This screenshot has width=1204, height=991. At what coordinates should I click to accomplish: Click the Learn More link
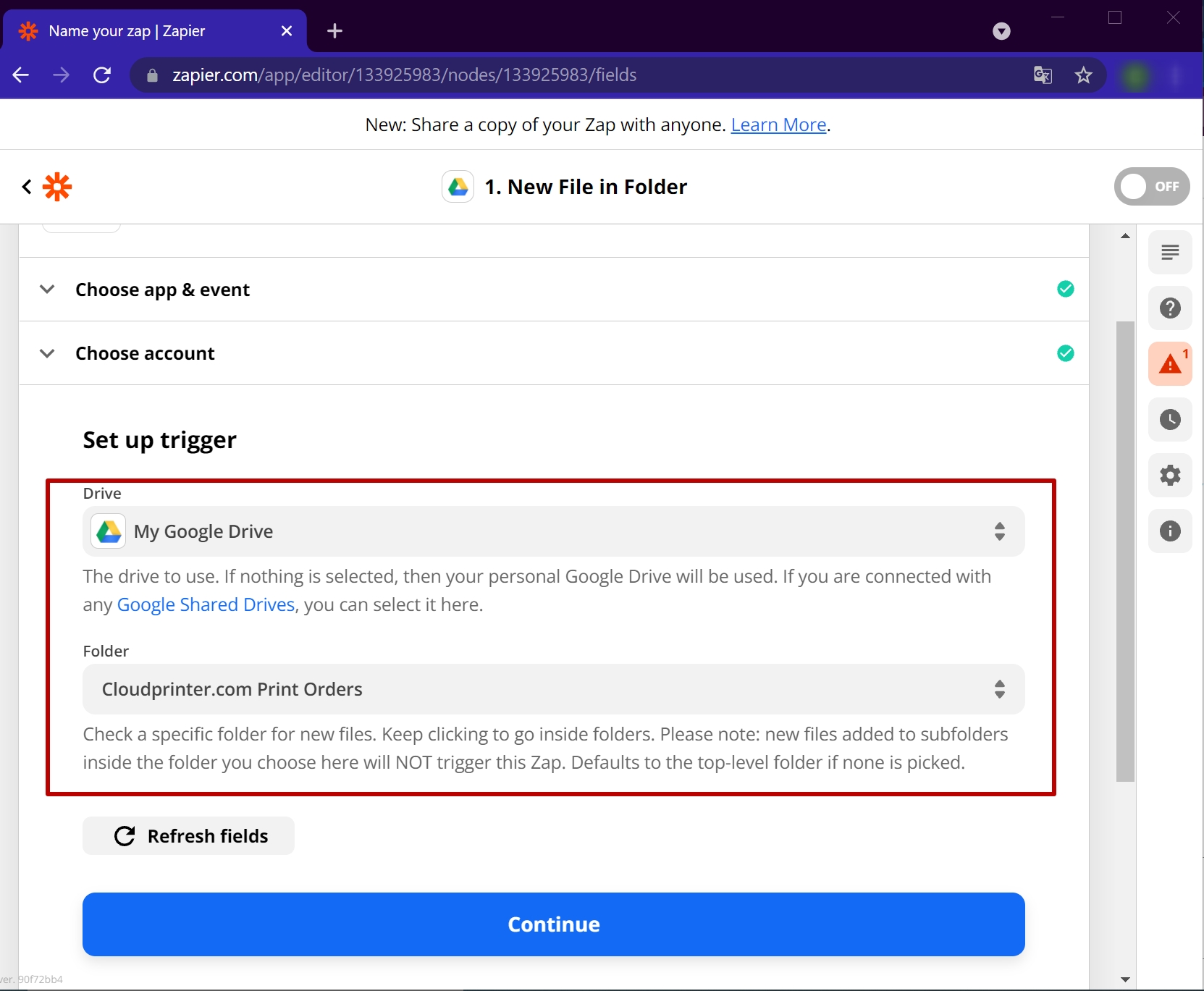778,125
